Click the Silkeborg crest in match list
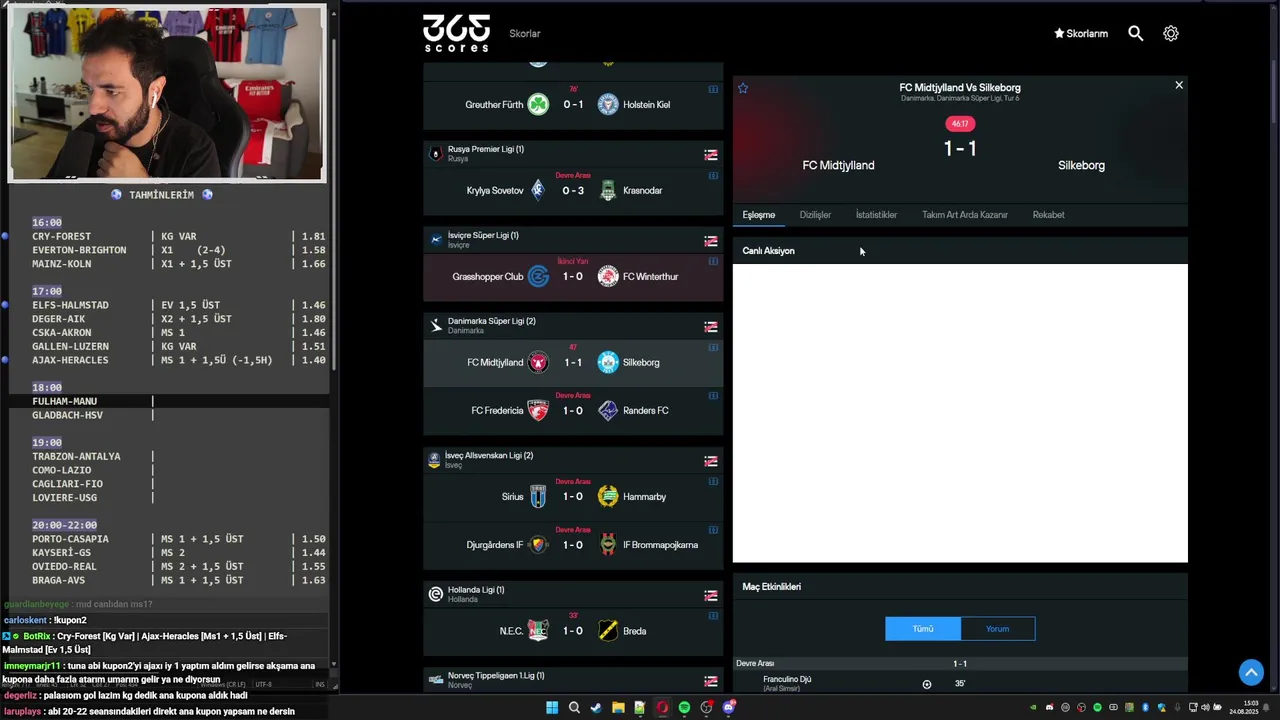Viewport: 1280px width, 720px height. coord(608,362)
